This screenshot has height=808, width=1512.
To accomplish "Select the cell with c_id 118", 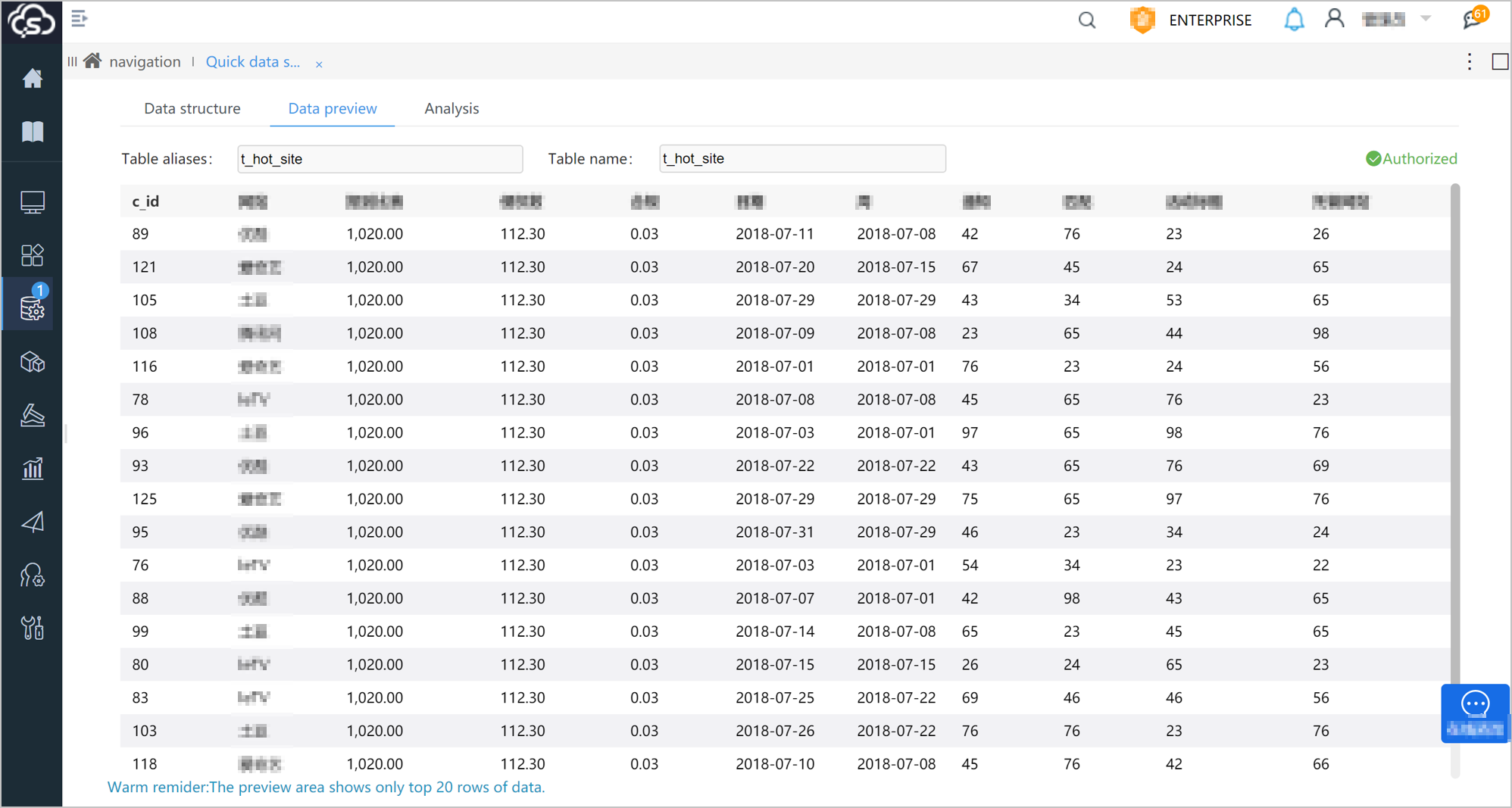I will click(x=144, y=764).
